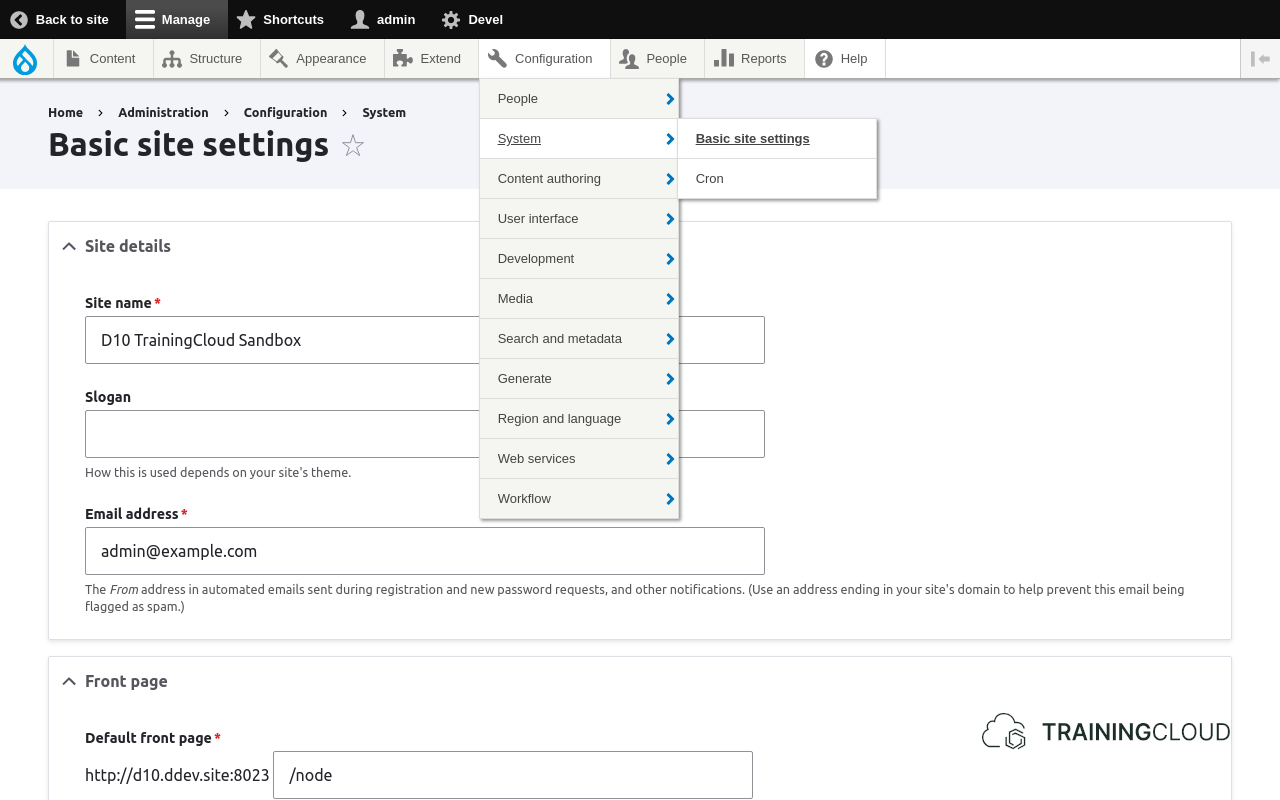Click the toolbar orientation toggle icon
Screen dimensions: 1280x800
tap(1260, 59)
